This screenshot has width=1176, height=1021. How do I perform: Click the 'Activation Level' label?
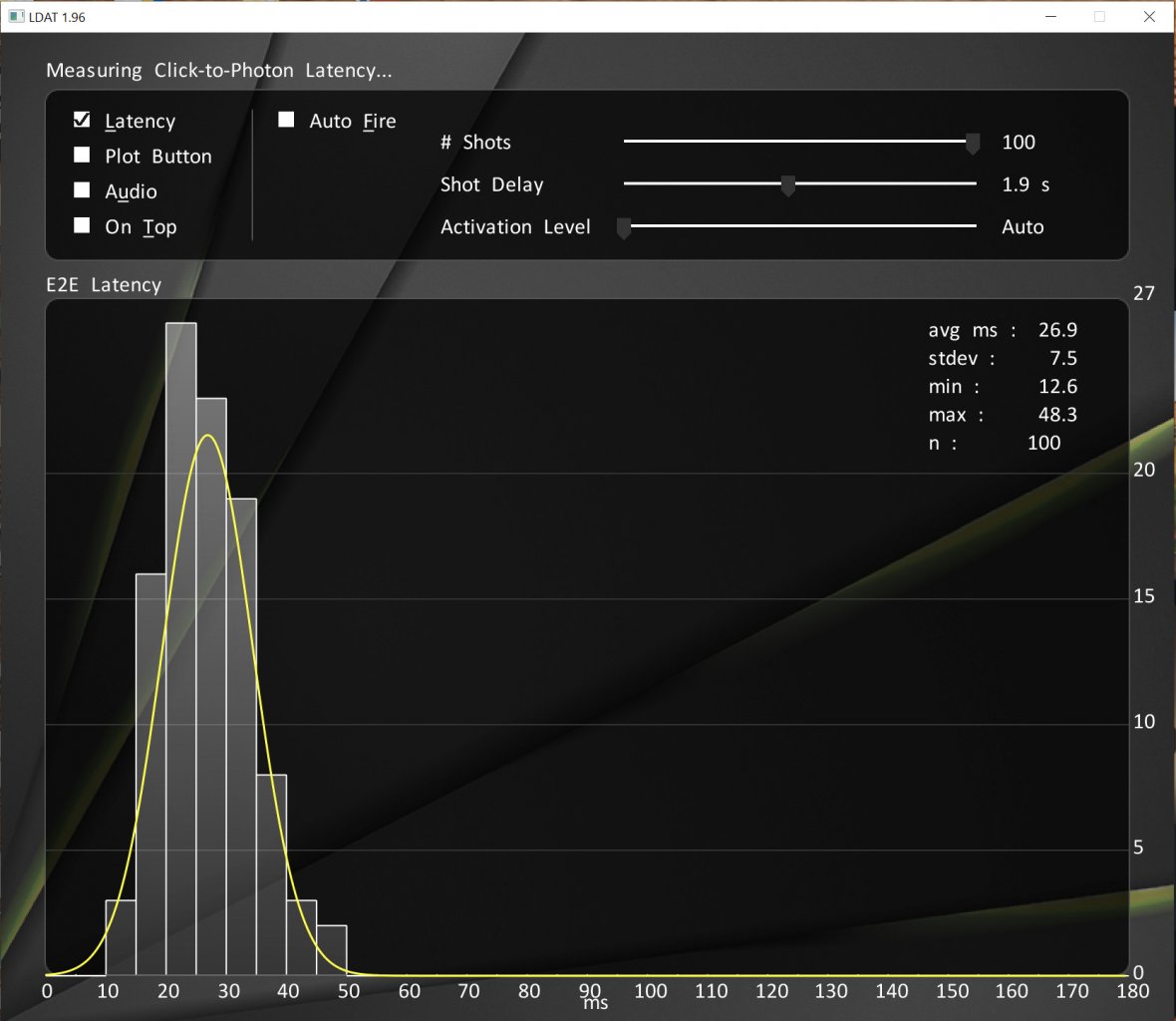[x=515, y=226]
